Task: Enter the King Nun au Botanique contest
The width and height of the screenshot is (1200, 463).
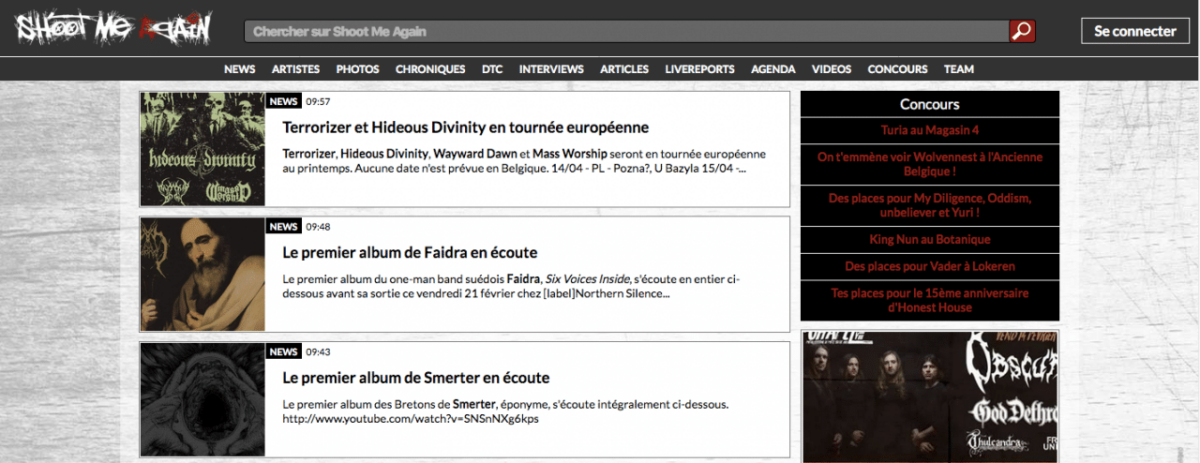Action: (929, 239)
